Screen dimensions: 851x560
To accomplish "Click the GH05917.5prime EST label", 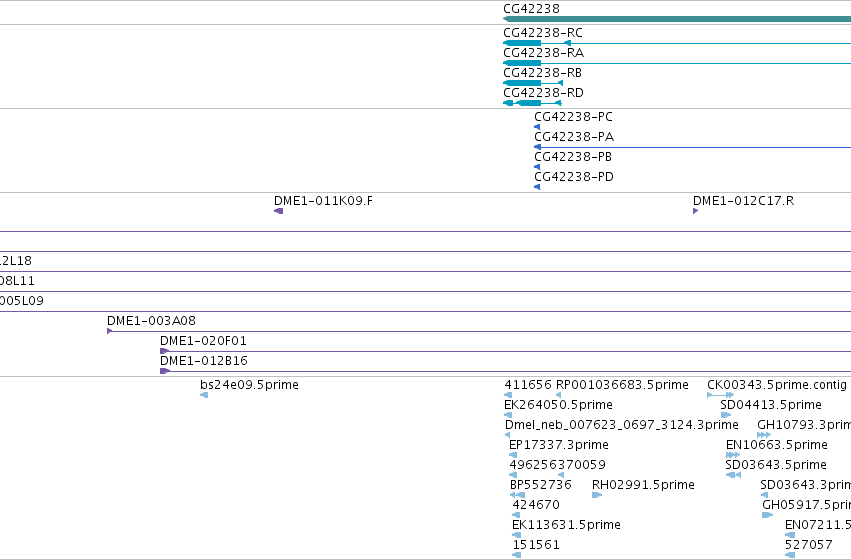I will (x=806, y=505).
